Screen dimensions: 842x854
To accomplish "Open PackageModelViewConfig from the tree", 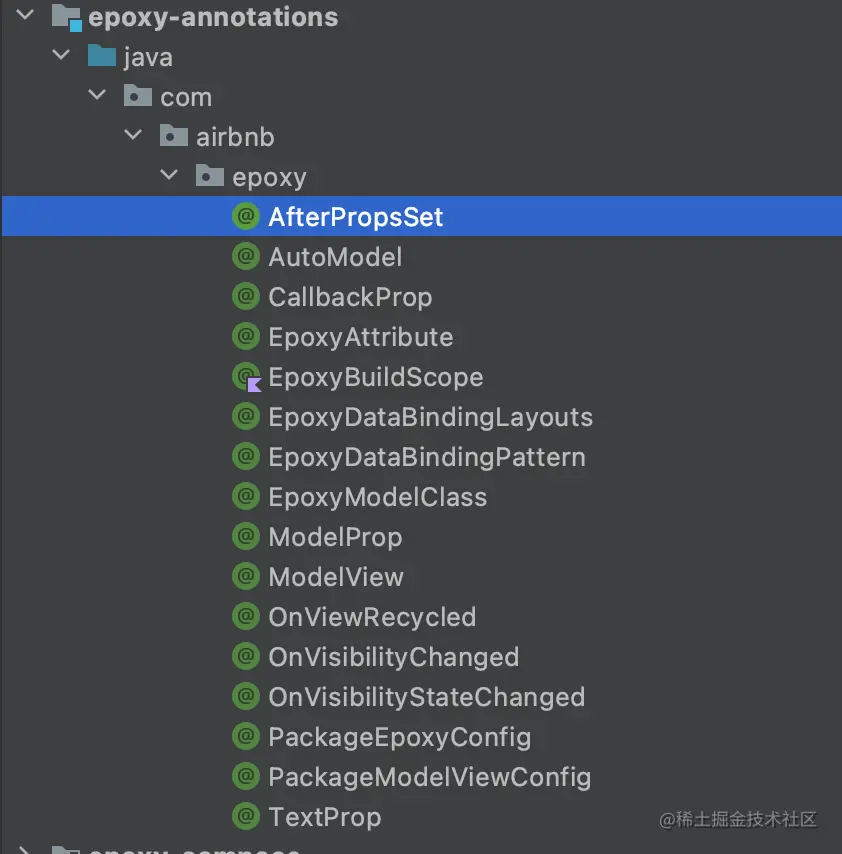I will pos(429,777).
